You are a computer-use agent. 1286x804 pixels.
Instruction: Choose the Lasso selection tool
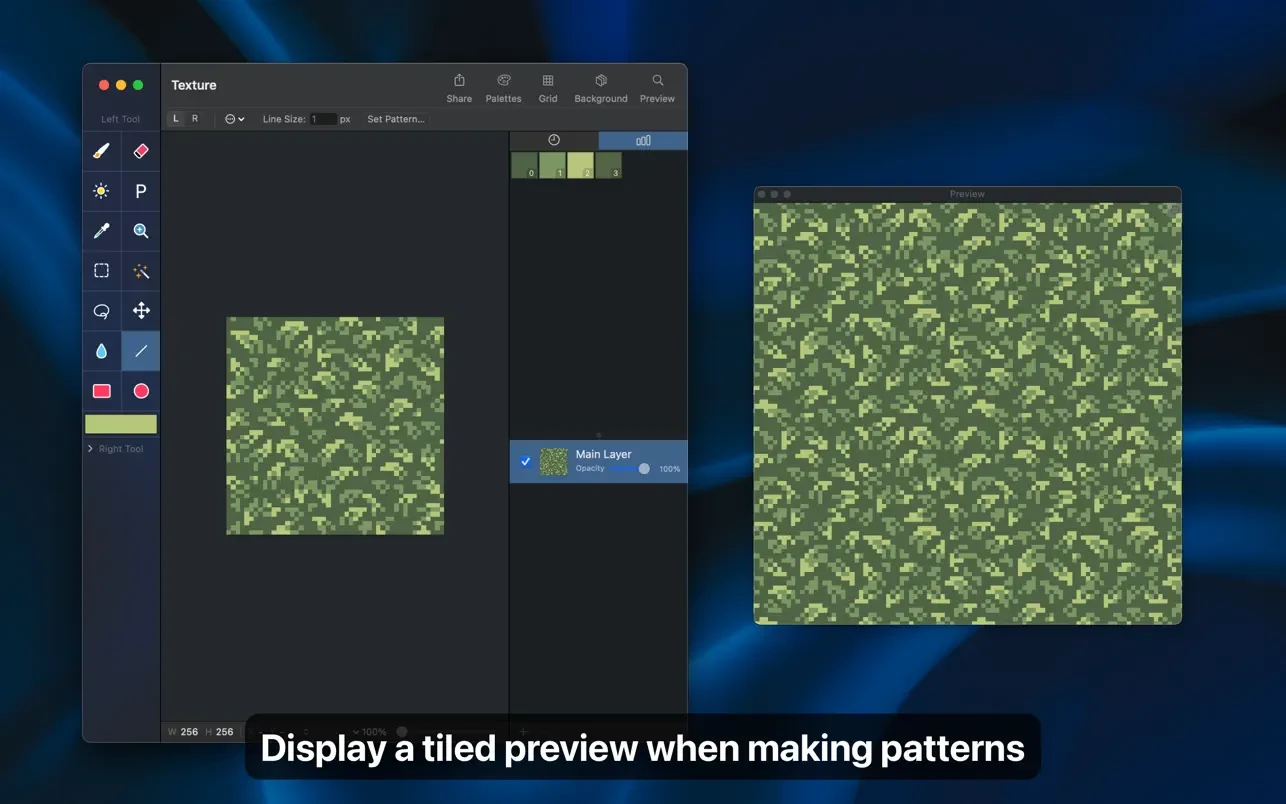pos(101,311)
